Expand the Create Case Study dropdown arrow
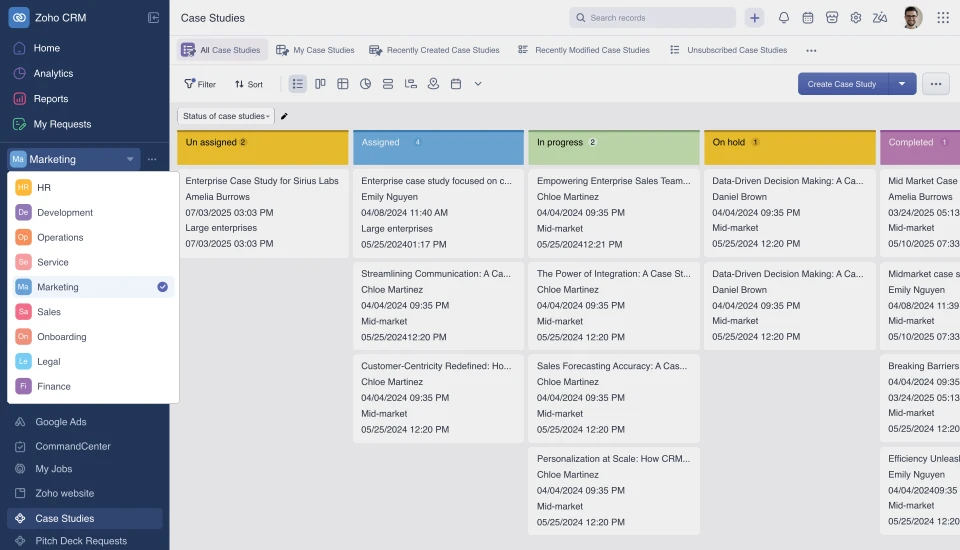This screenshot has width=960, height=550. pos(902,84)
